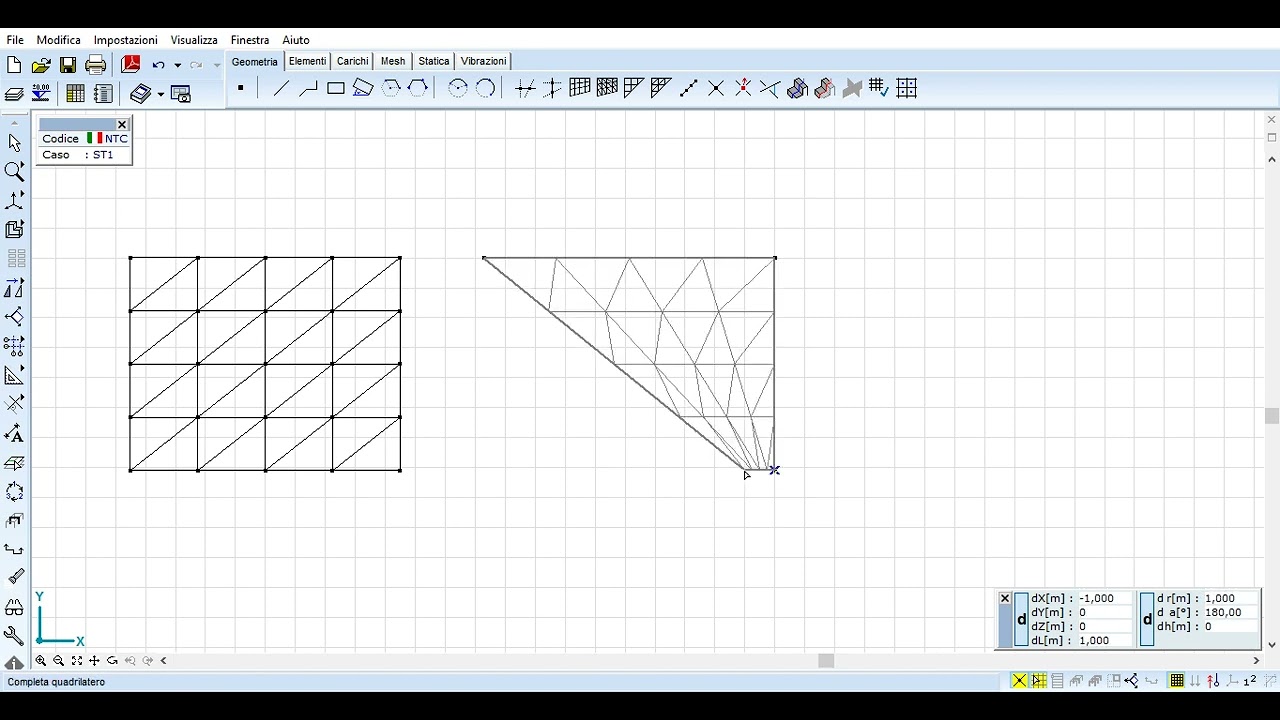Click the zoom extents icon in bottom bar
The height and width of the screenshot is (720, 1280).
click(77, 661)
